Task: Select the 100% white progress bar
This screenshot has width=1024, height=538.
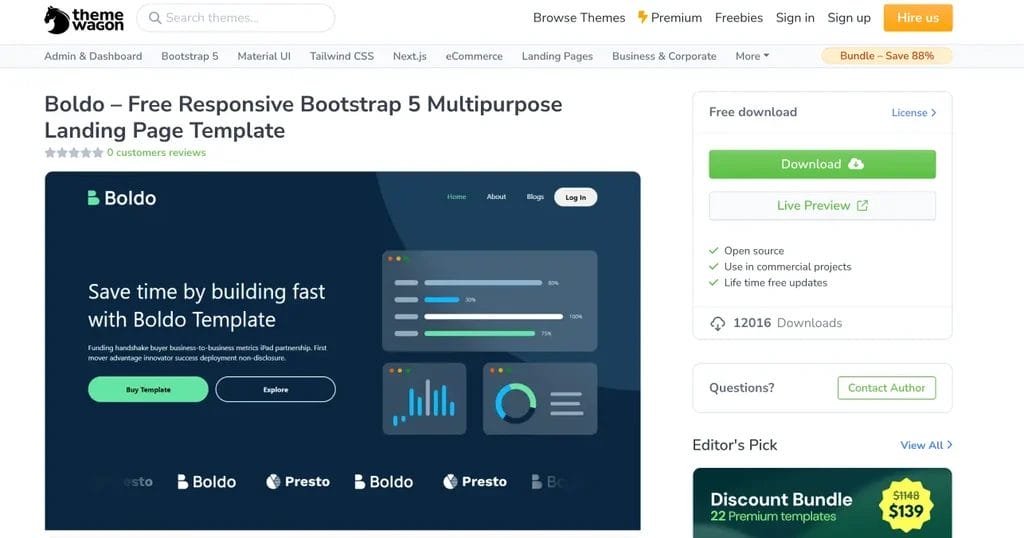Action: 494,316
